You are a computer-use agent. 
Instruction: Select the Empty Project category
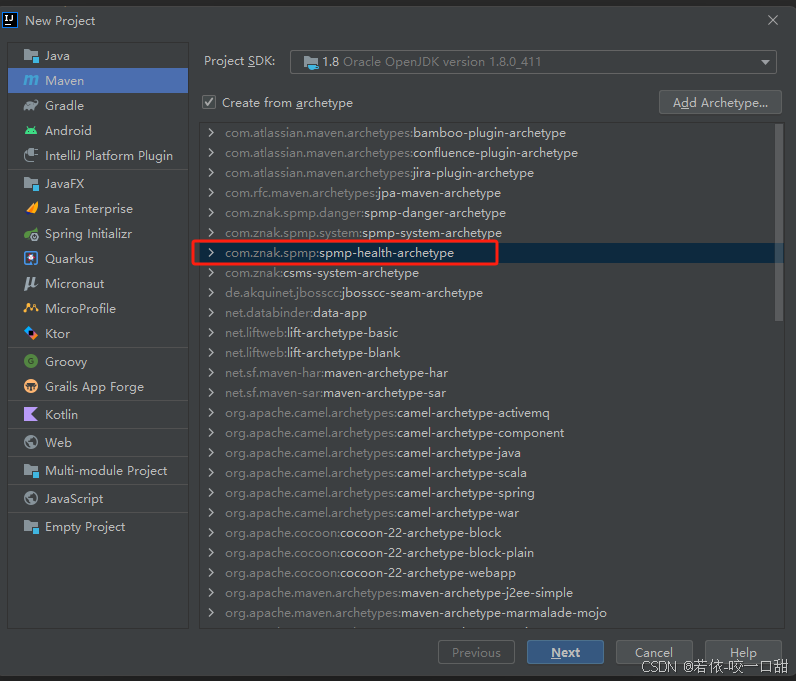pyautogui.click(x=84, y=527)
